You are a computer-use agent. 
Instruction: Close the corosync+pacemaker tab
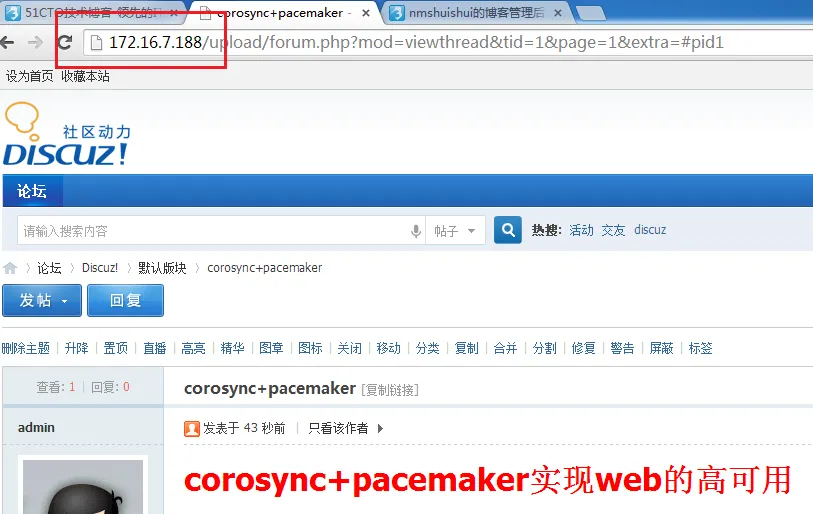tap(366, 13)
